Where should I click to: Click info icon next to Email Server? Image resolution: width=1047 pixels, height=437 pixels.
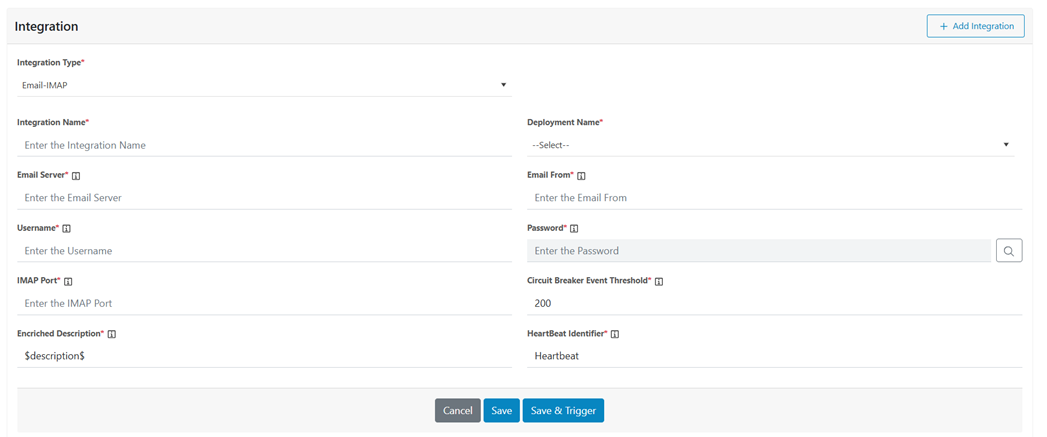click(x=76, y=176)
